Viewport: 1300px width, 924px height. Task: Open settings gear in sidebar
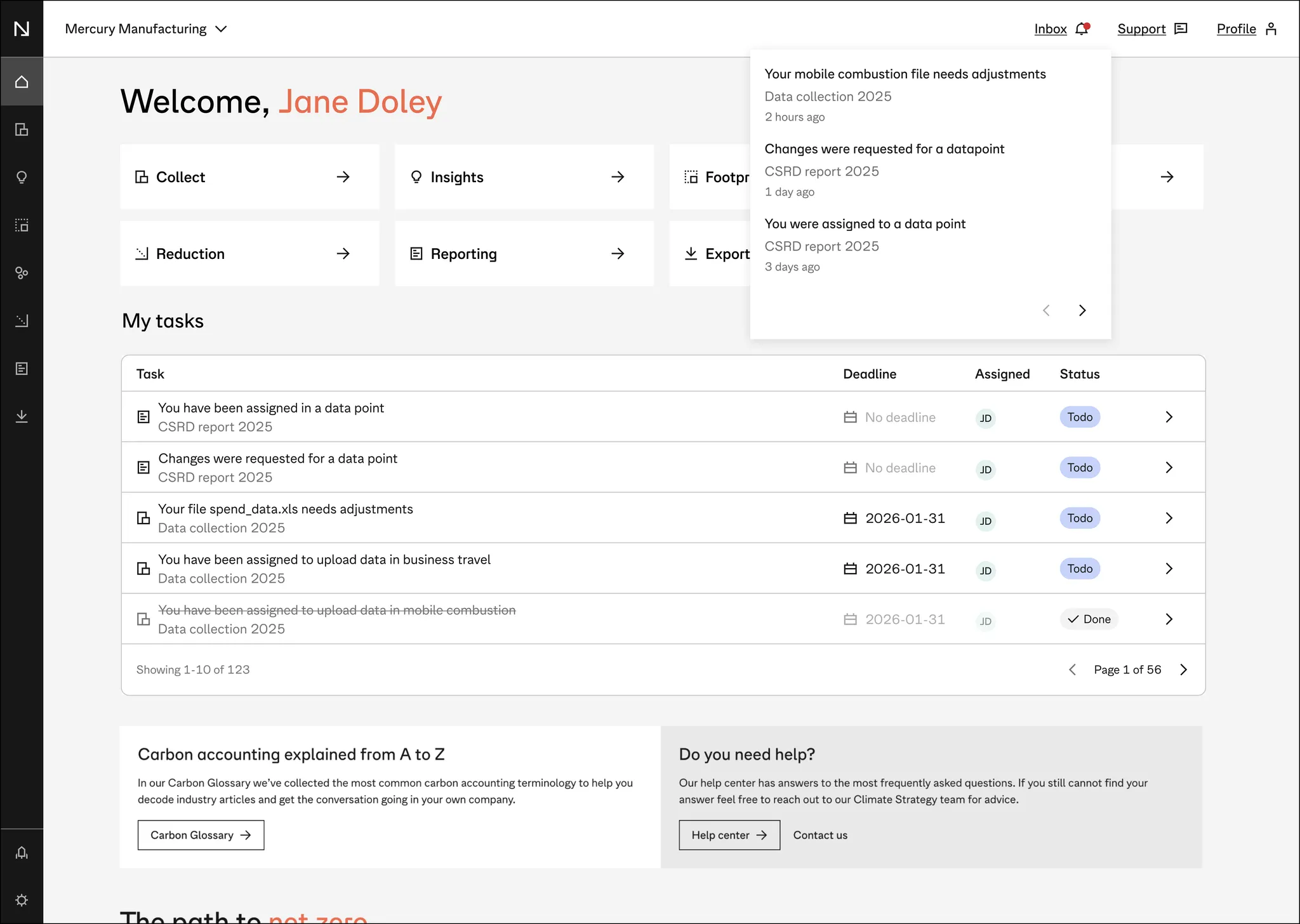coord(22,900)
